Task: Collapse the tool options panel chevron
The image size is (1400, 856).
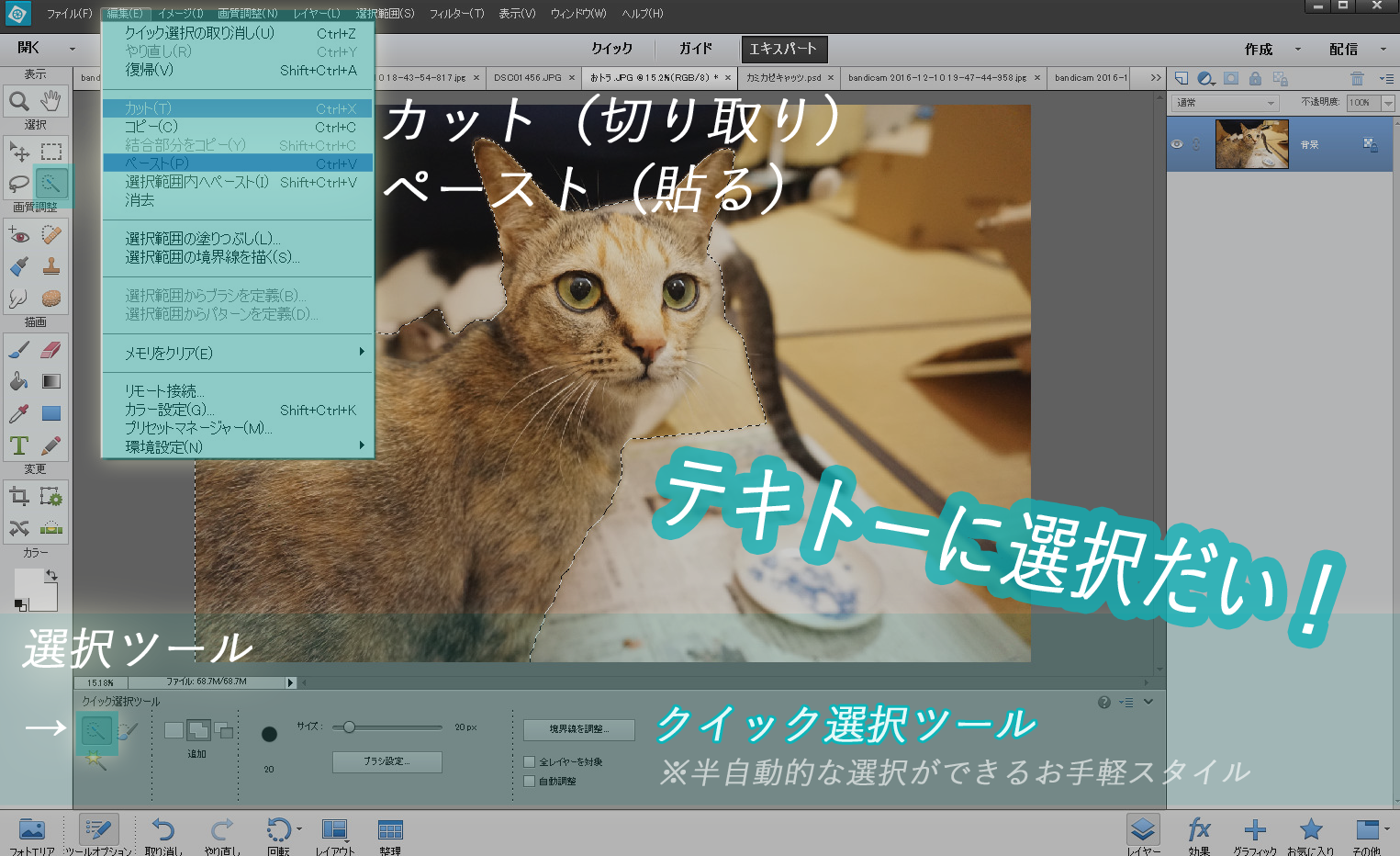Action: [1148, 702]
